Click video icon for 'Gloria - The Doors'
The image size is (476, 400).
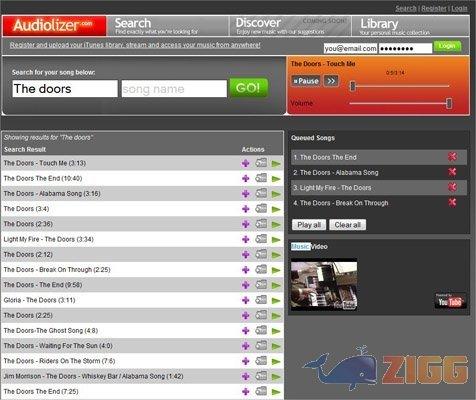261,300
